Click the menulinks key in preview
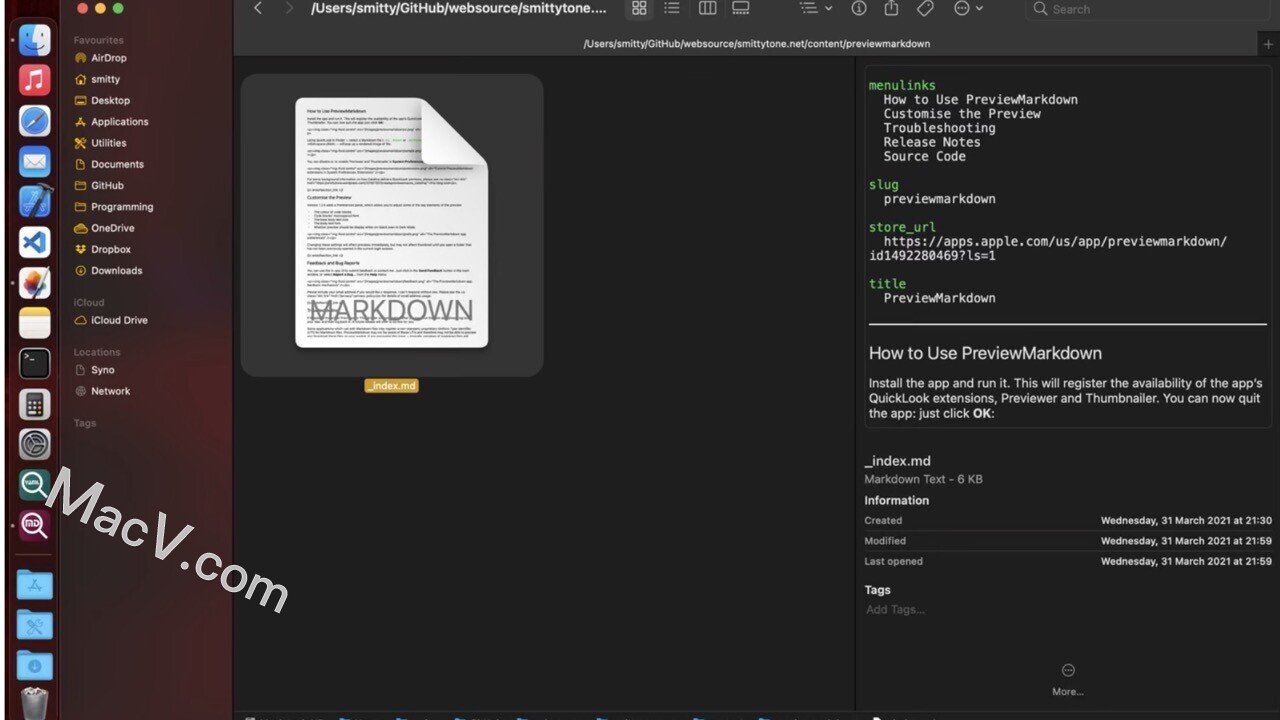This screenshot has height=720, width=1280. (x=902, y=85)
